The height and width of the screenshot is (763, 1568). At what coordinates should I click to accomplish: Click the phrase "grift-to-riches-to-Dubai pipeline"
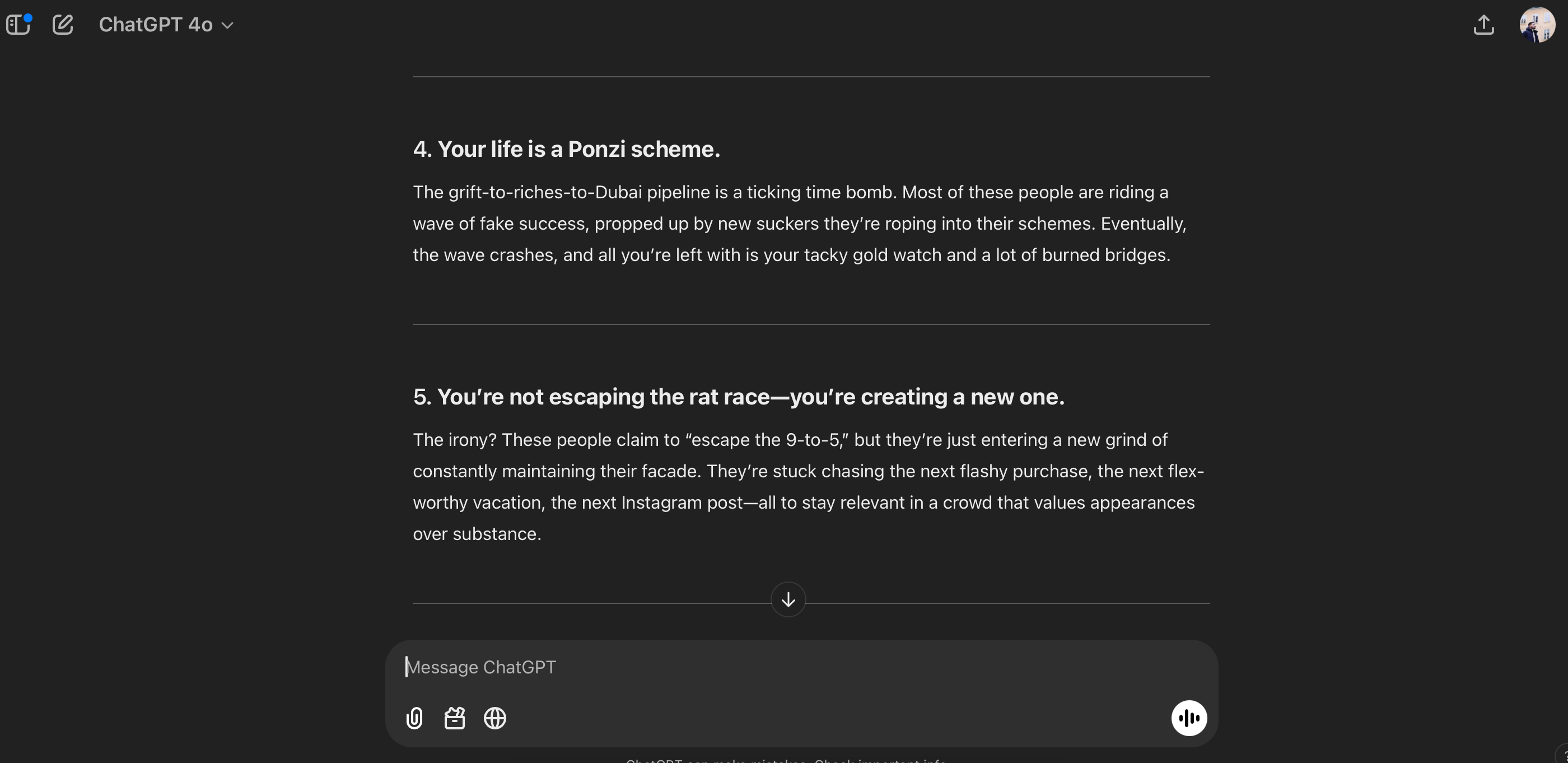[x=579, y=192]
